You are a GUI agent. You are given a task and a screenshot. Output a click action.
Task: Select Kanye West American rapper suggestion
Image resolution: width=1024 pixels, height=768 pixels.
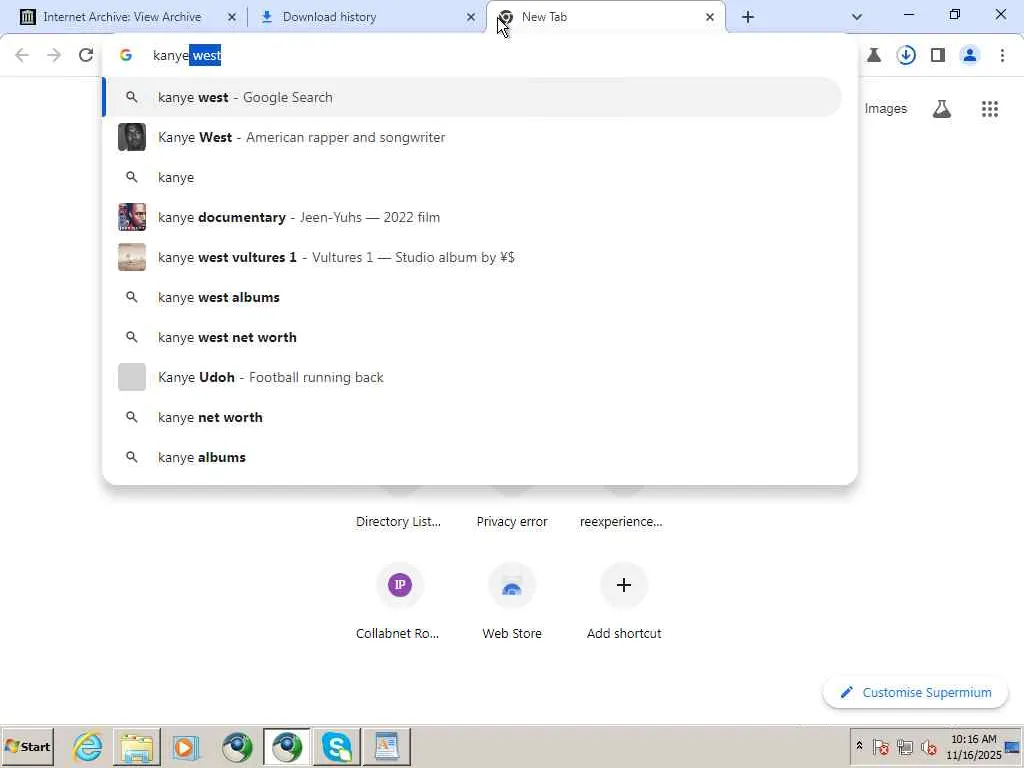coord(472,137)
